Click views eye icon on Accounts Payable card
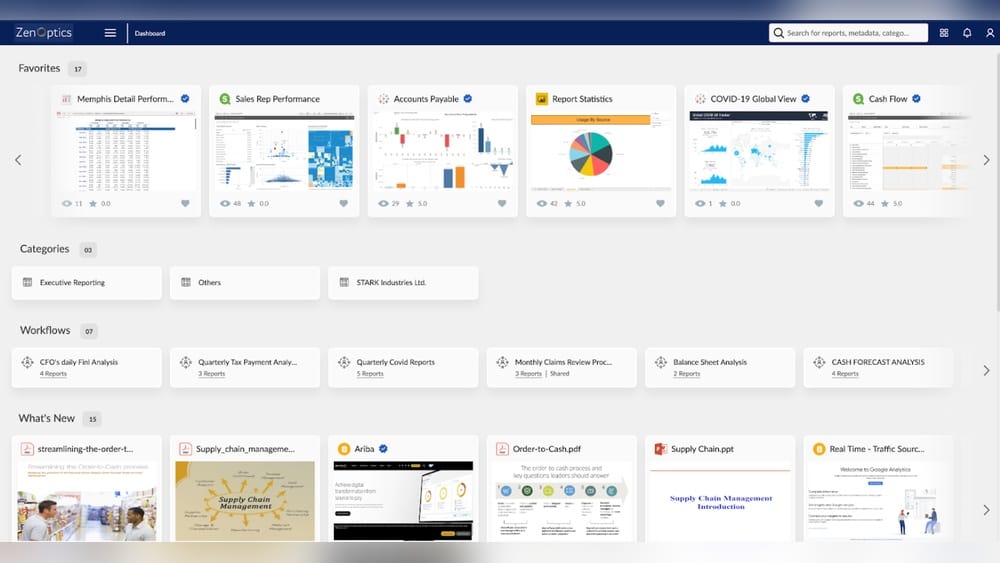 point(383,203)
